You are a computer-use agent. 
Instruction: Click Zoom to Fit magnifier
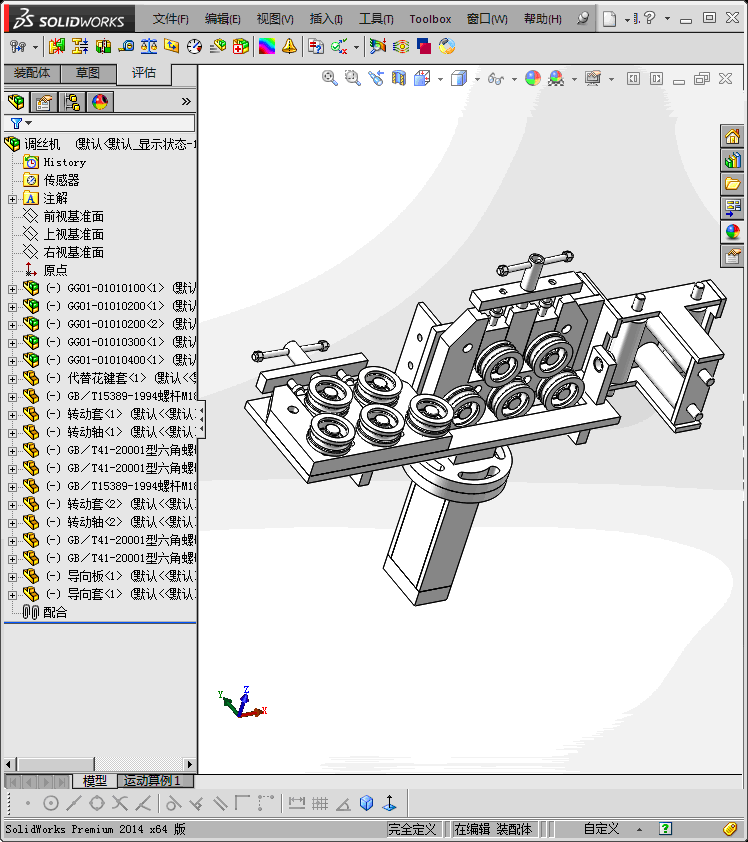click(330, 78)
